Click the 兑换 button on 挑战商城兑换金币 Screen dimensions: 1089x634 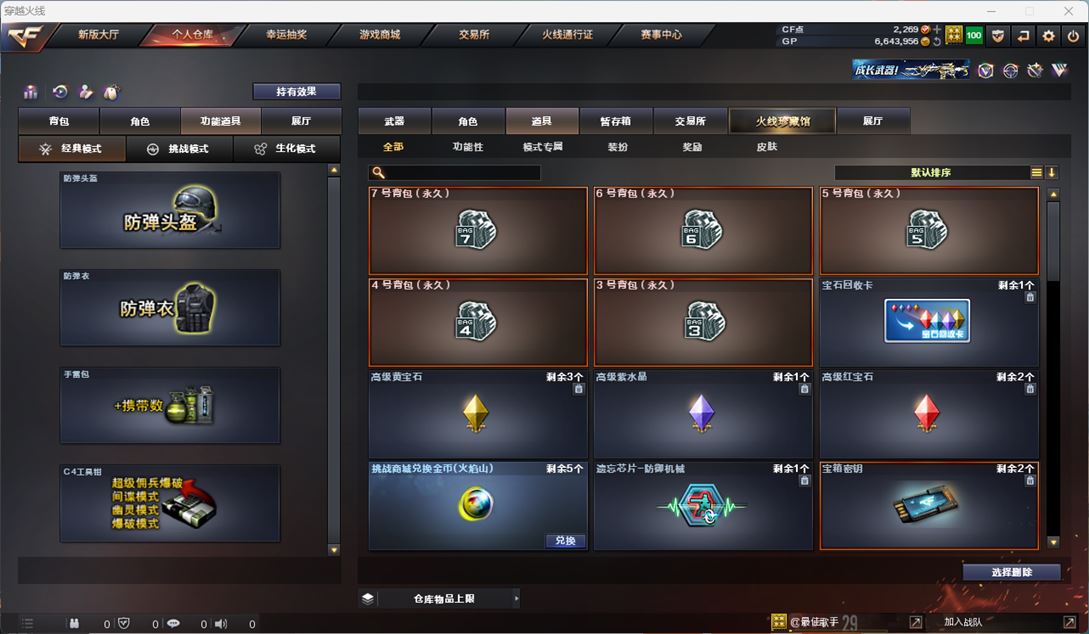(x=565, y=540)
